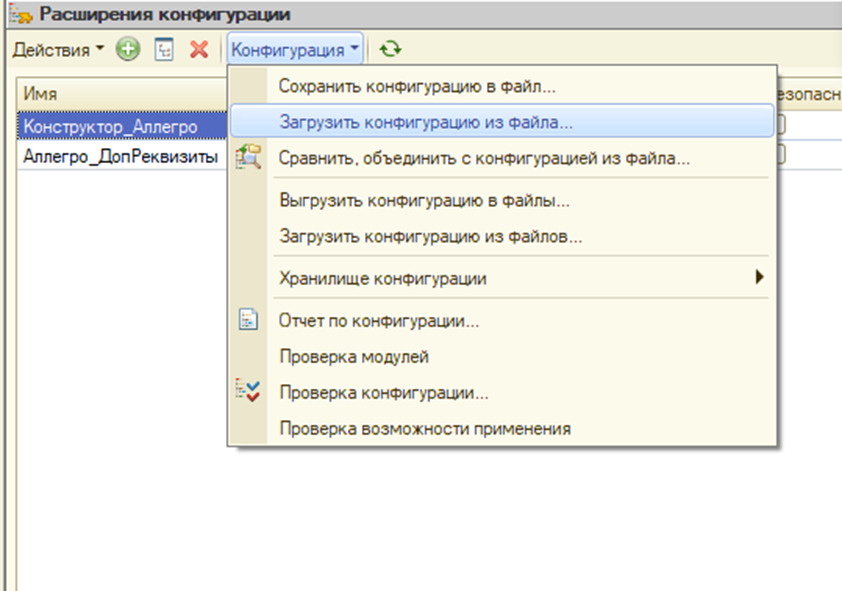Select Проверка конфигурации menu entry

(502, 392)
